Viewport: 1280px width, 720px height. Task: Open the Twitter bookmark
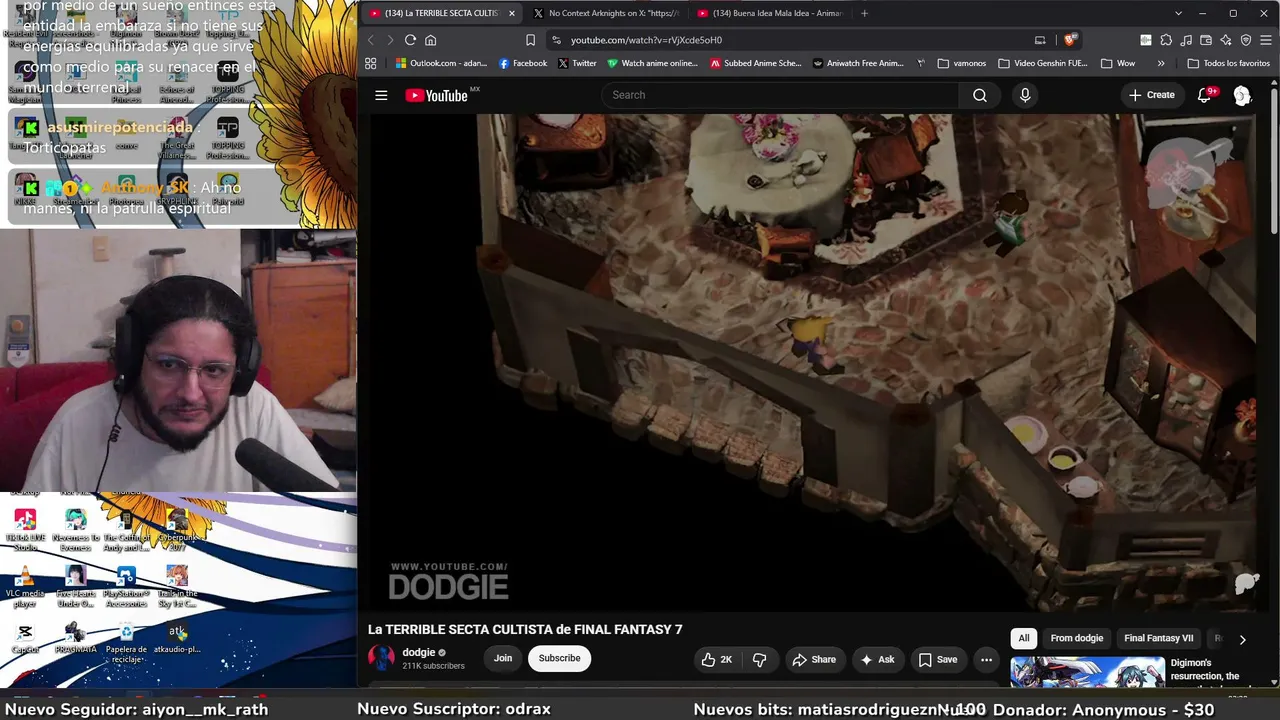click(577, 63)
